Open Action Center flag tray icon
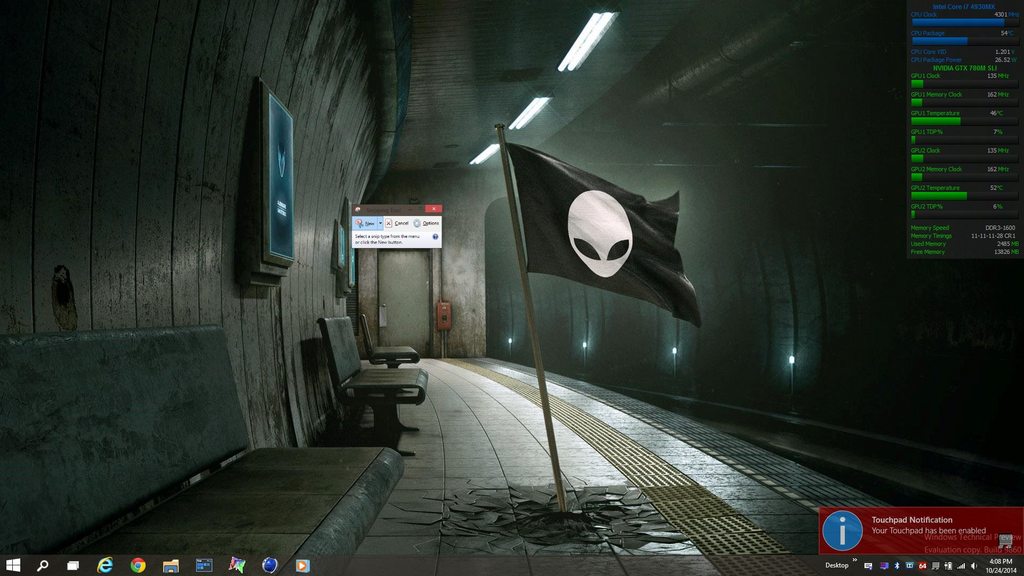Image resolution: width=1024 pixels, height=576 pixels. 935,566
